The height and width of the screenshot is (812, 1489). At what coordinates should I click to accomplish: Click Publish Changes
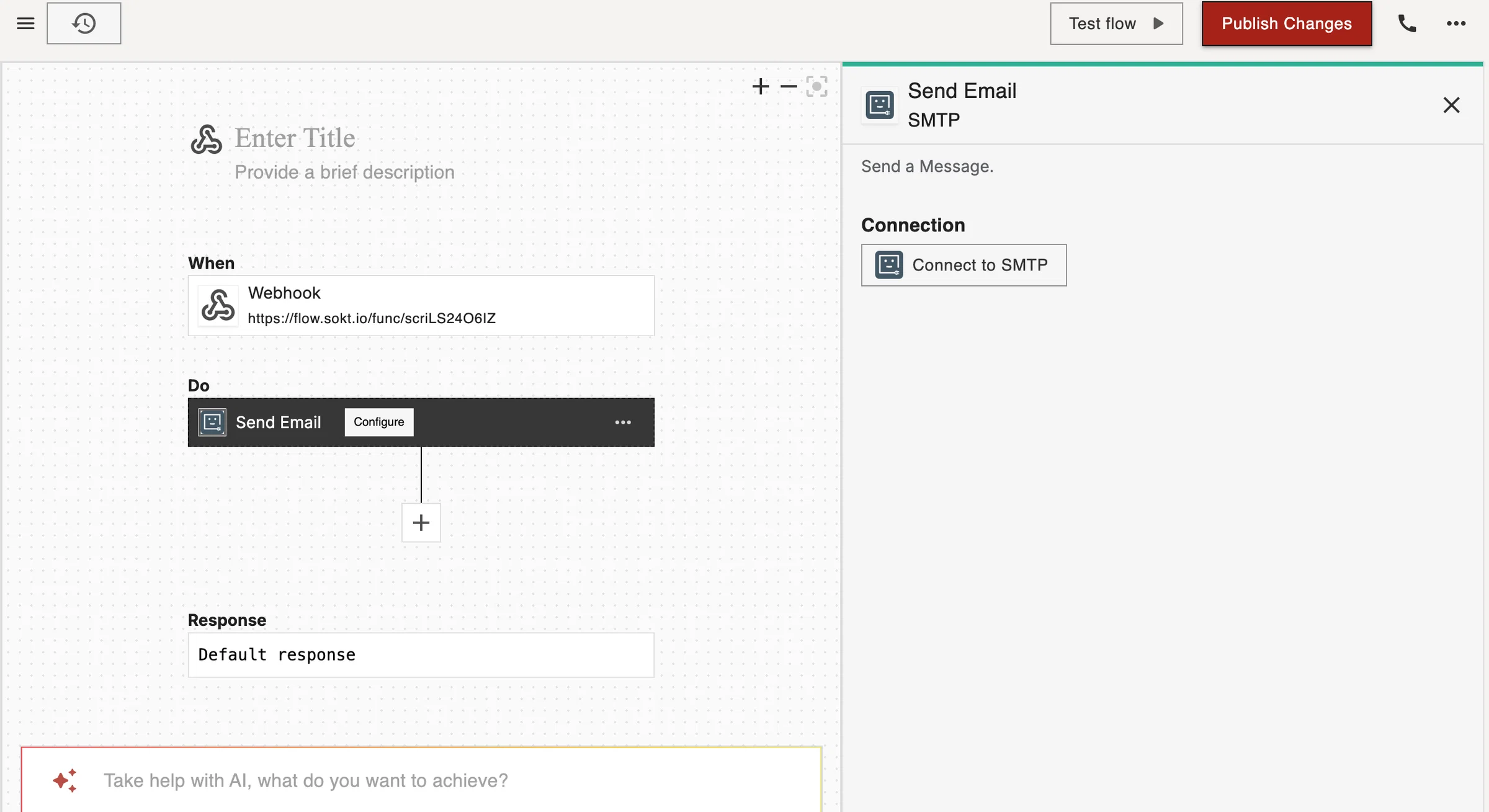point(1287,24)
